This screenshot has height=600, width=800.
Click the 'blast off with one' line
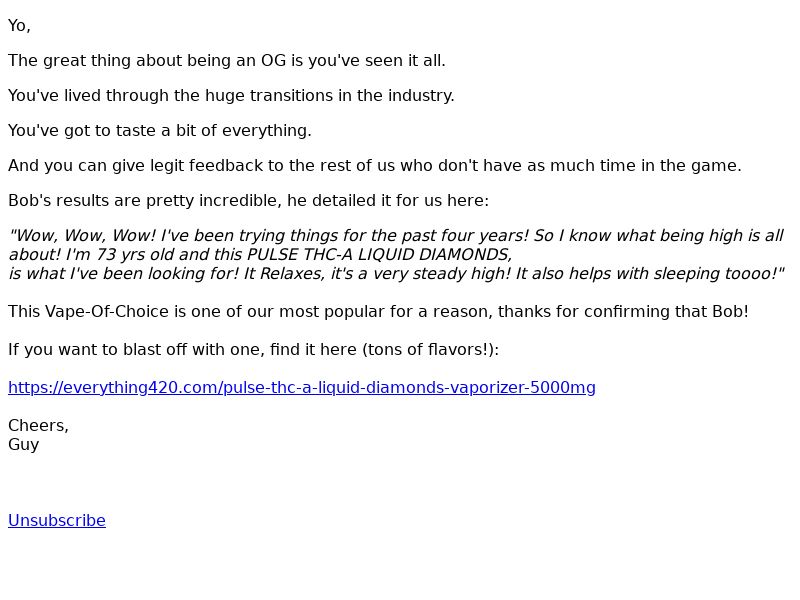tap(253, 350)
